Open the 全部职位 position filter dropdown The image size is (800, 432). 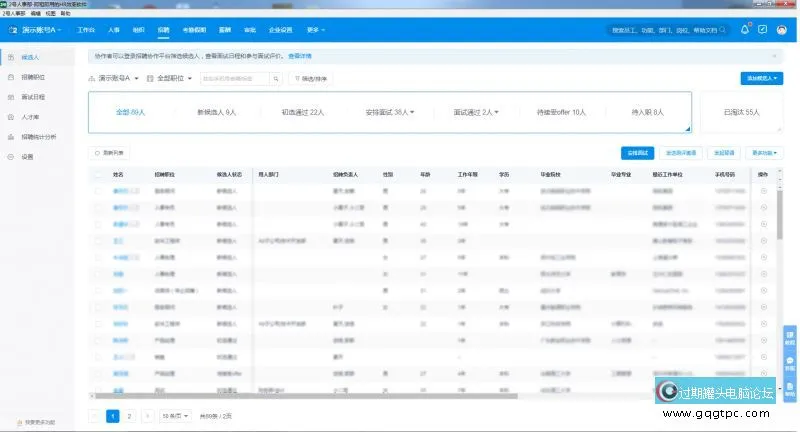click(170, 78)
